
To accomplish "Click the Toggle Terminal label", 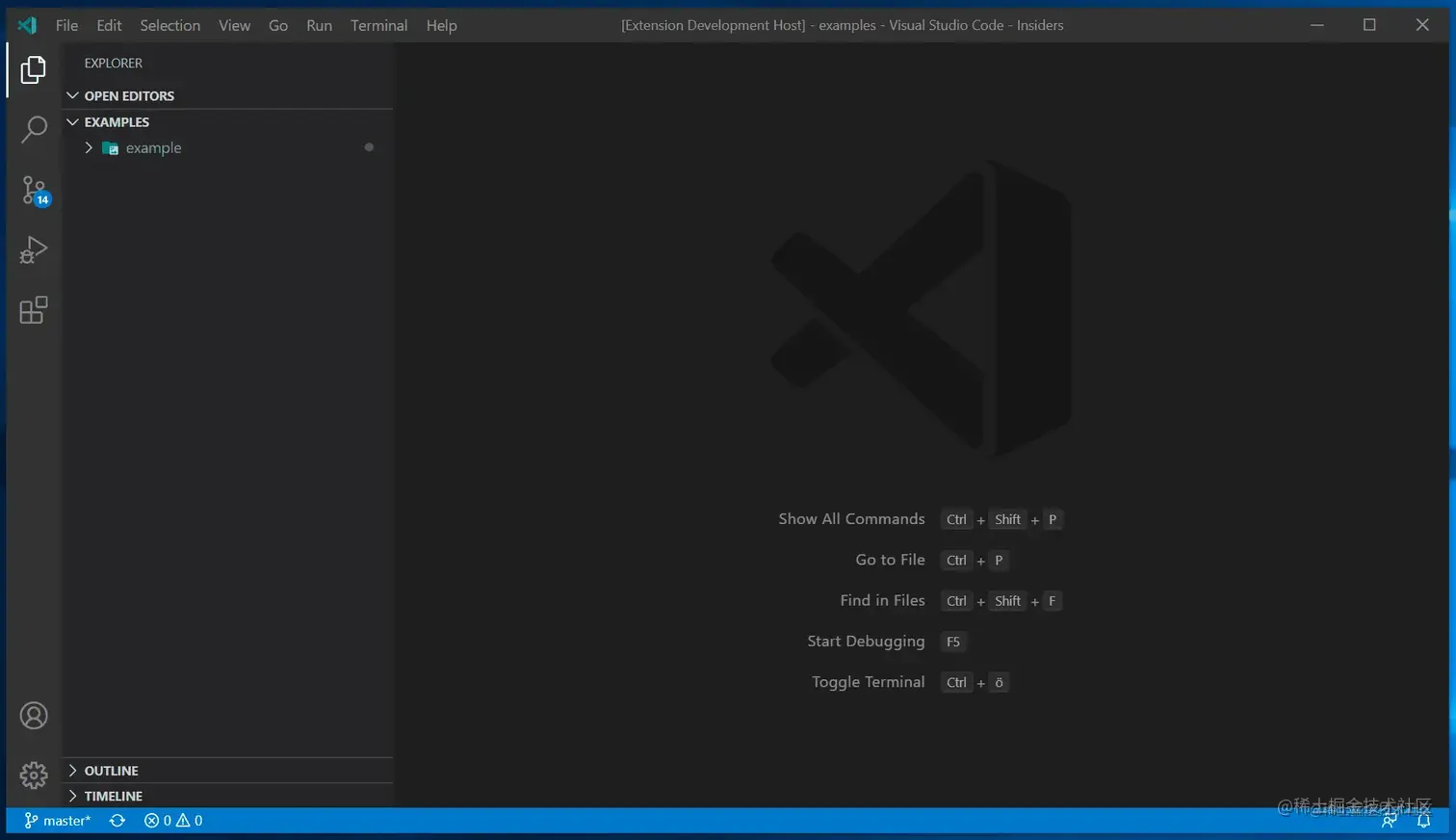I will click(868, 682).
